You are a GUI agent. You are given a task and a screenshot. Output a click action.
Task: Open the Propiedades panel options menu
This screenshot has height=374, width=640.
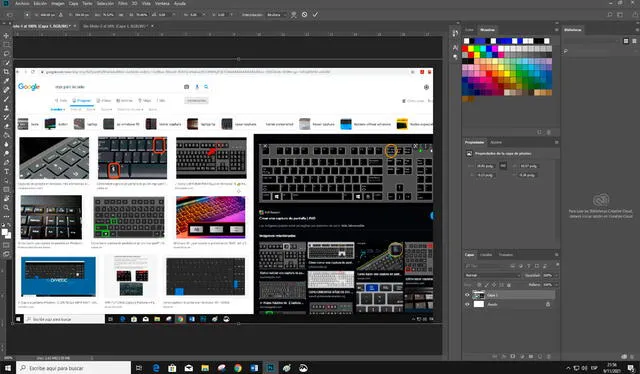point(556,142)
